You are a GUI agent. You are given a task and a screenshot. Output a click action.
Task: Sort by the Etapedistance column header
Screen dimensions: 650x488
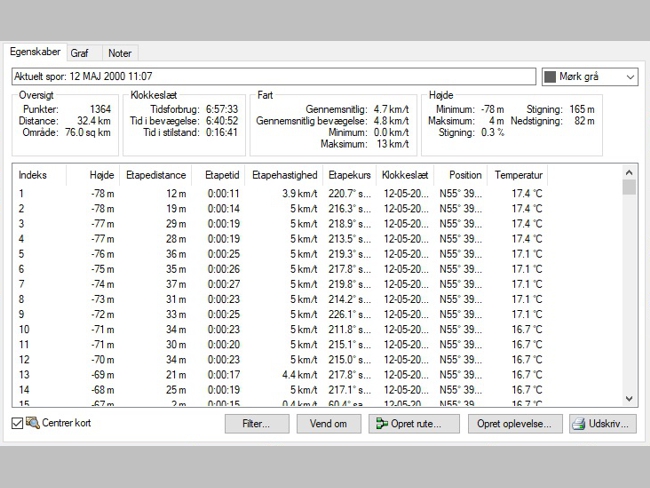click(x=156, y=175)
